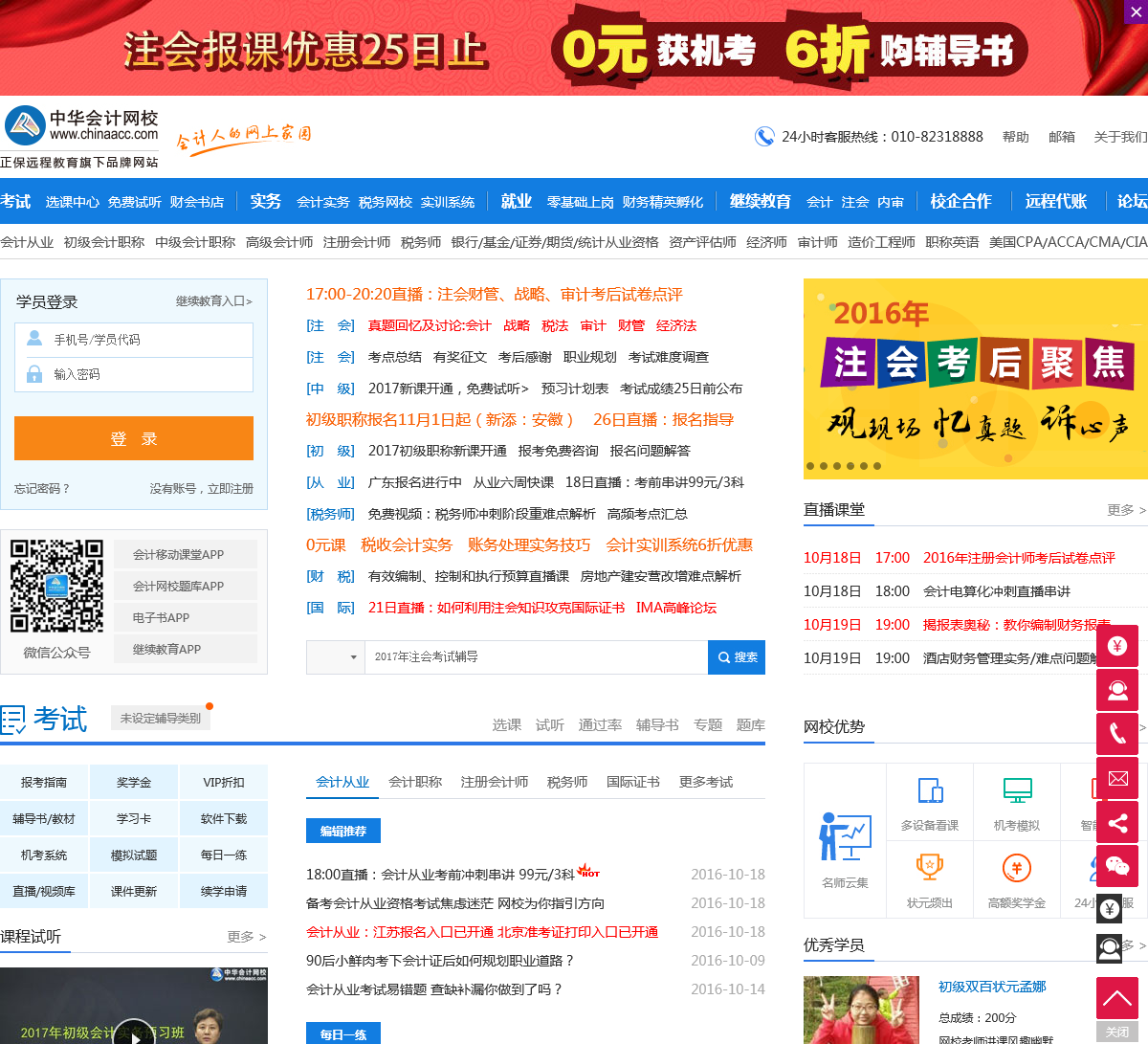Click 未设定辅导类别 selector
Screen dimensions: 1148x1044
pos(161,718)
